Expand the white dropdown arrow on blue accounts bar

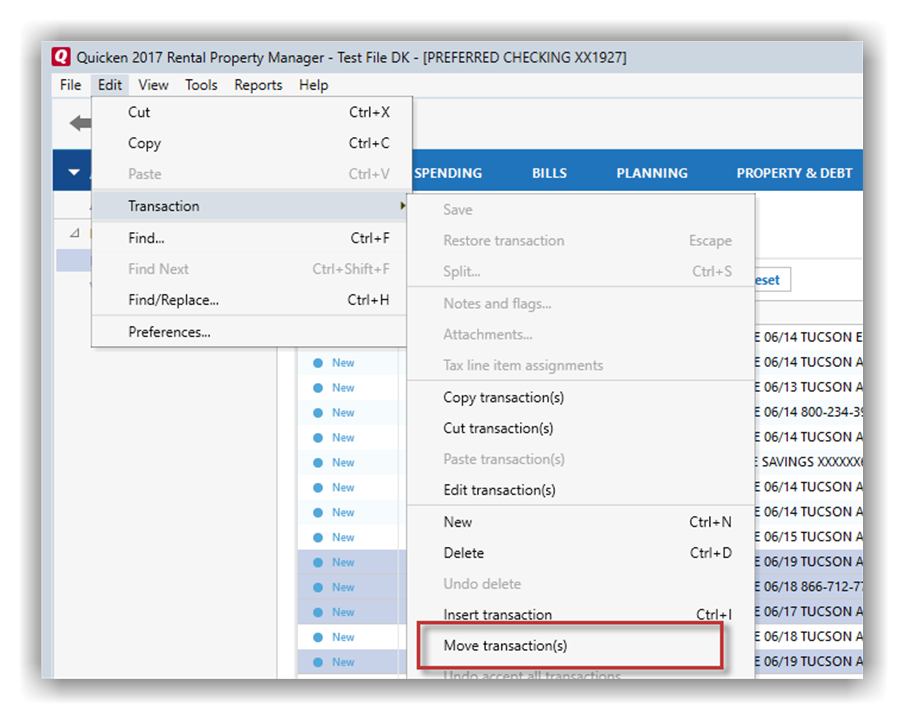74,172
